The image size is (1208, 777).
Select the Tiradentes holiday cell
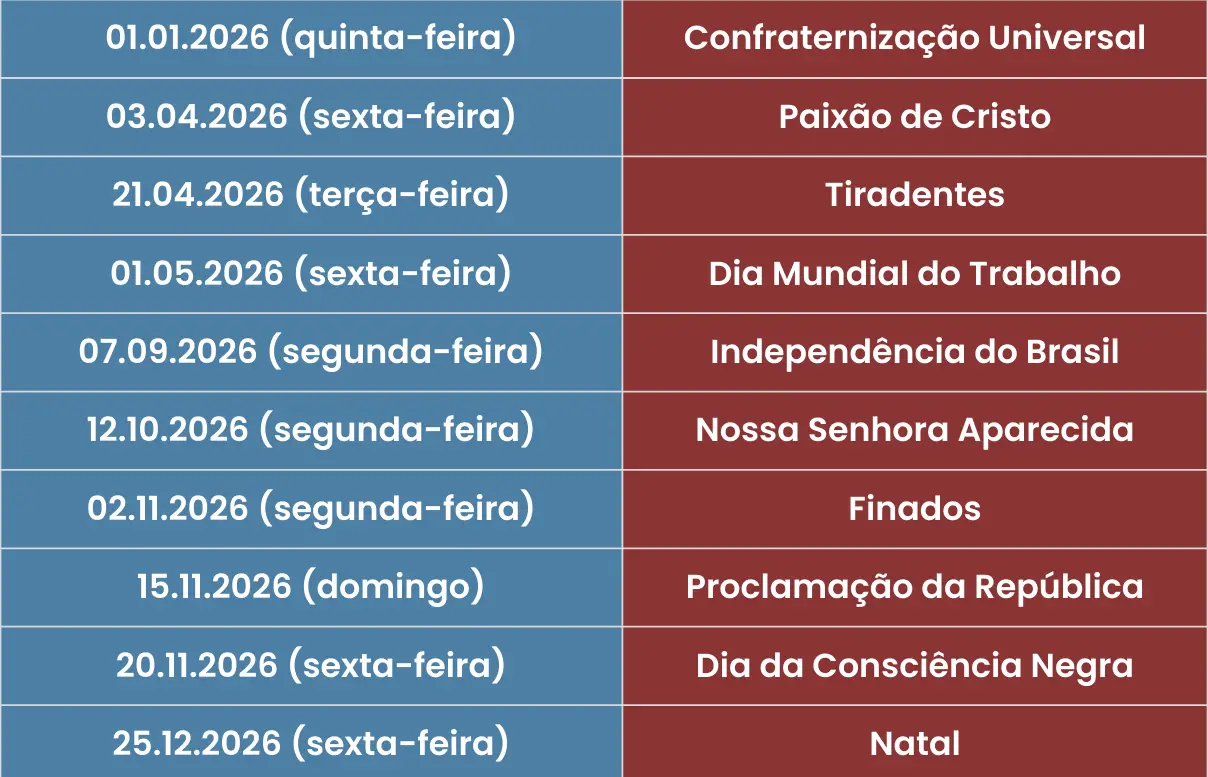914,194
